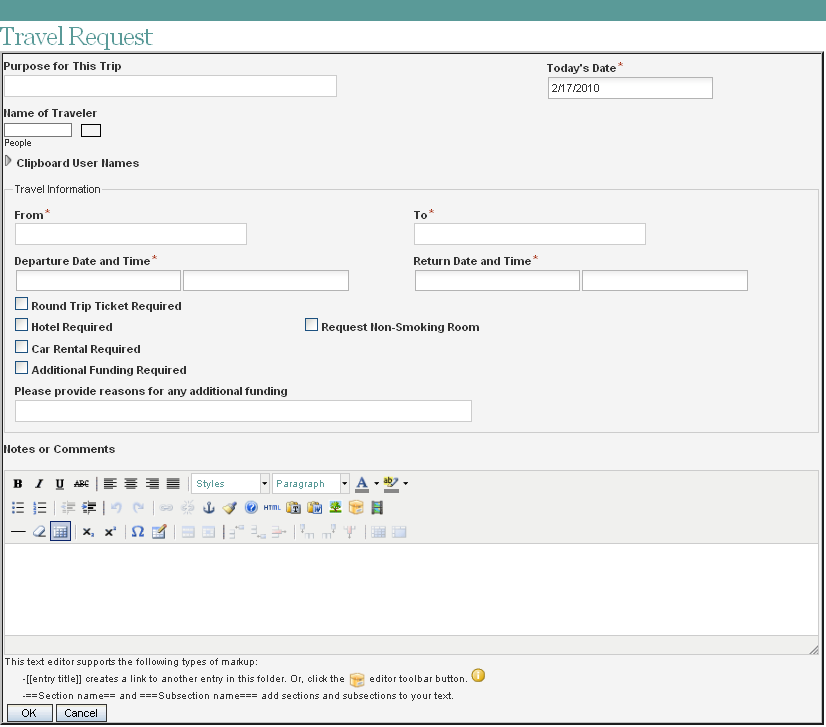Open editor help with the question mark icon

tap(251, 508)
